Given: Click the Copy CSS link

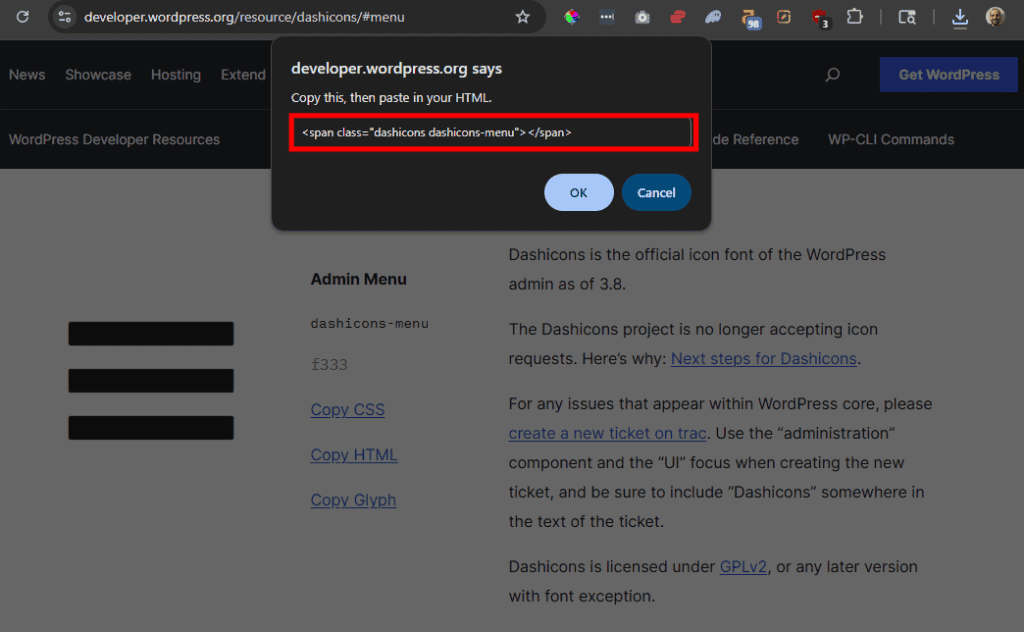Looking at the screenshot, I should point(347,410).
